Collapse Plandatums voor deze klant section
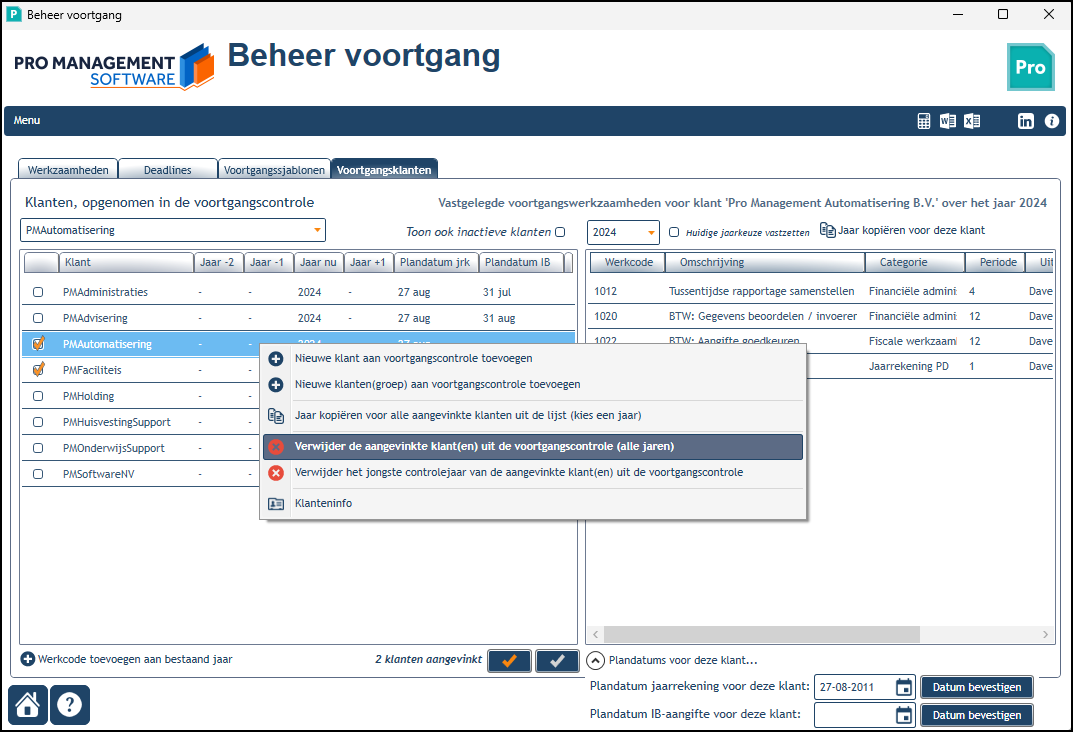1073x732 pixels. pos(596,660)
